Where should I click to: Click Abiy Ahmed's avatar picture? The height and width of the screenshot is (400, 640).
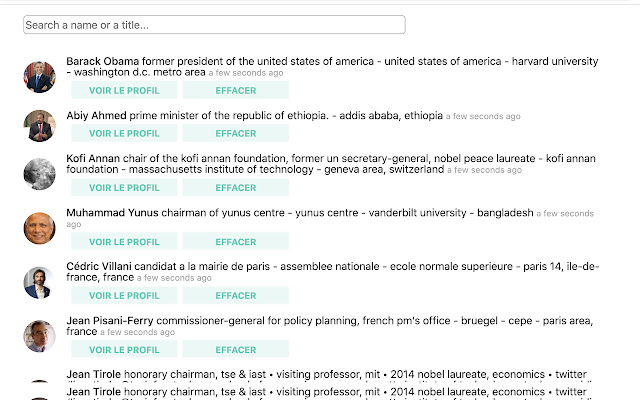coord(39,125)
